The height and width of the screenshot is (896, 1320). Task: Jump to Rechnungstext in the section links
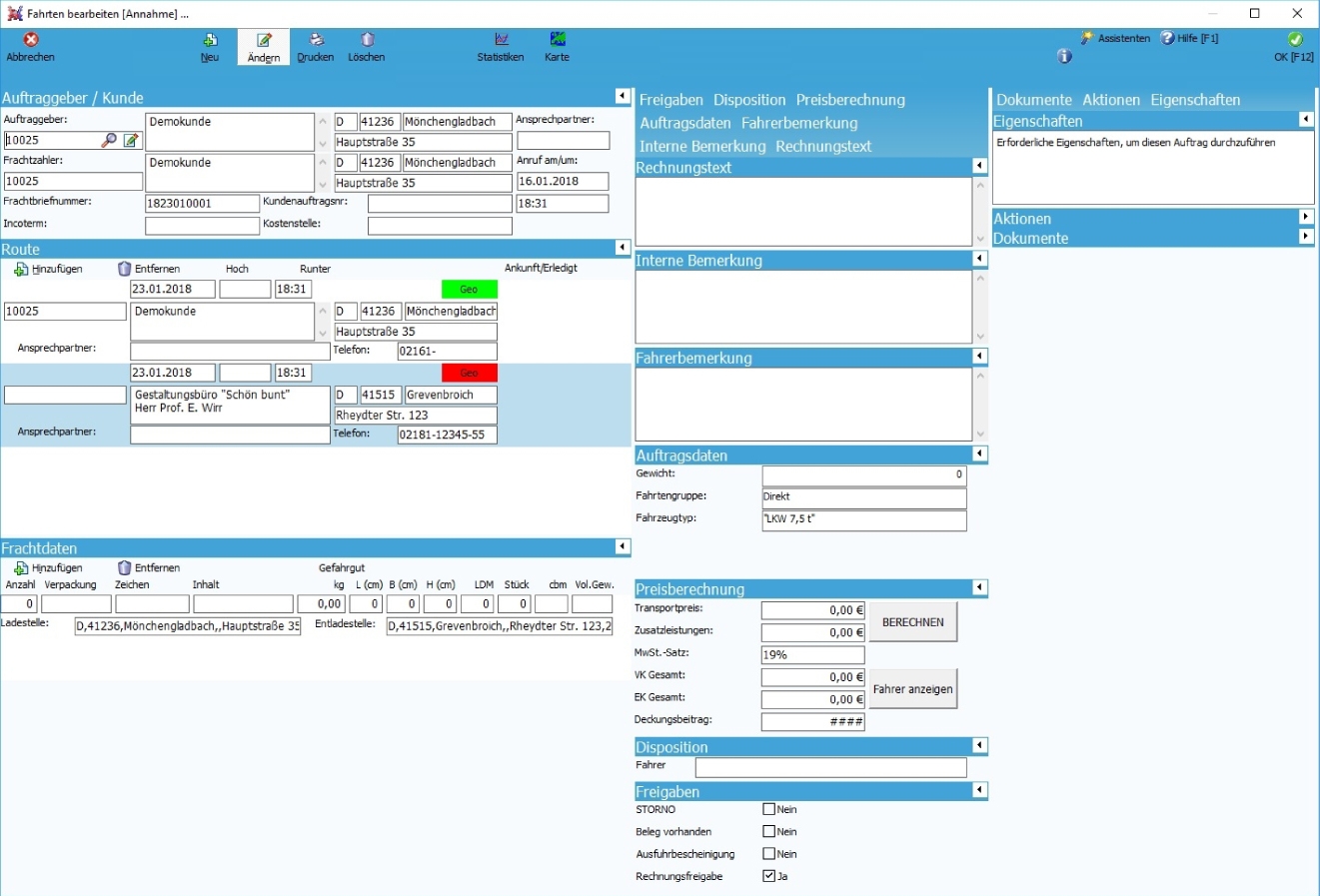(x=823, y=146)
